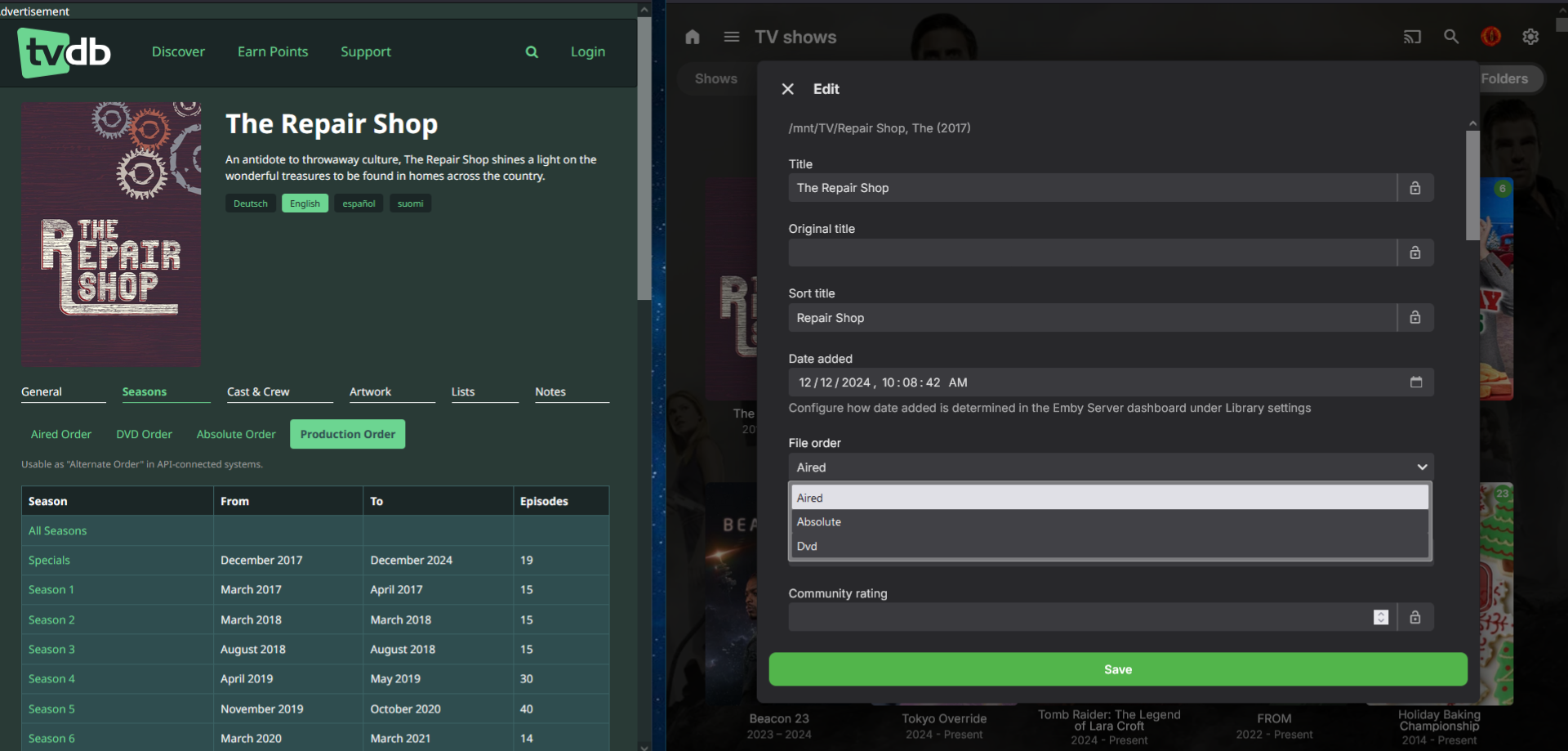
Task: Click the TVDB search icon
Action: coord(532,52)
